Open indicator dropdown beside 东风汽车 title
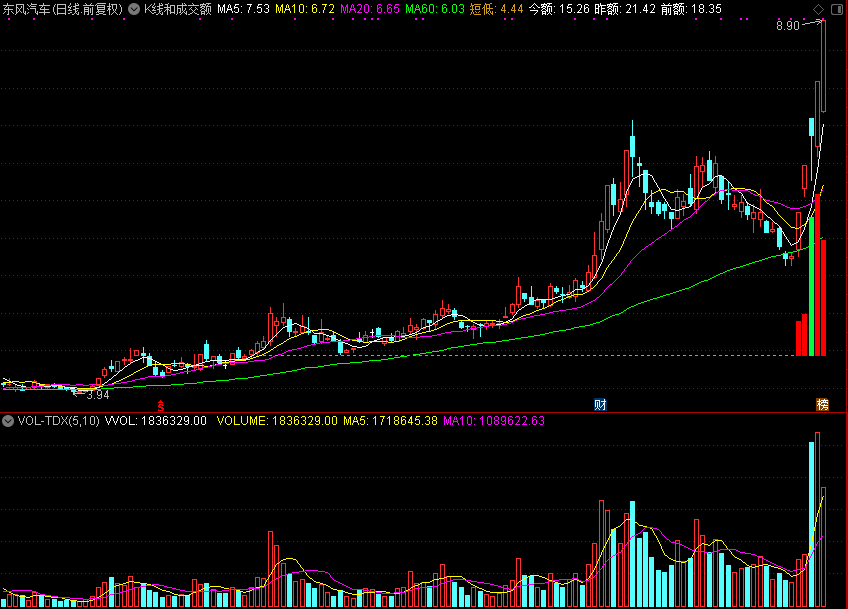The height and width of the screenshot is (609, 848). (134, 9)
